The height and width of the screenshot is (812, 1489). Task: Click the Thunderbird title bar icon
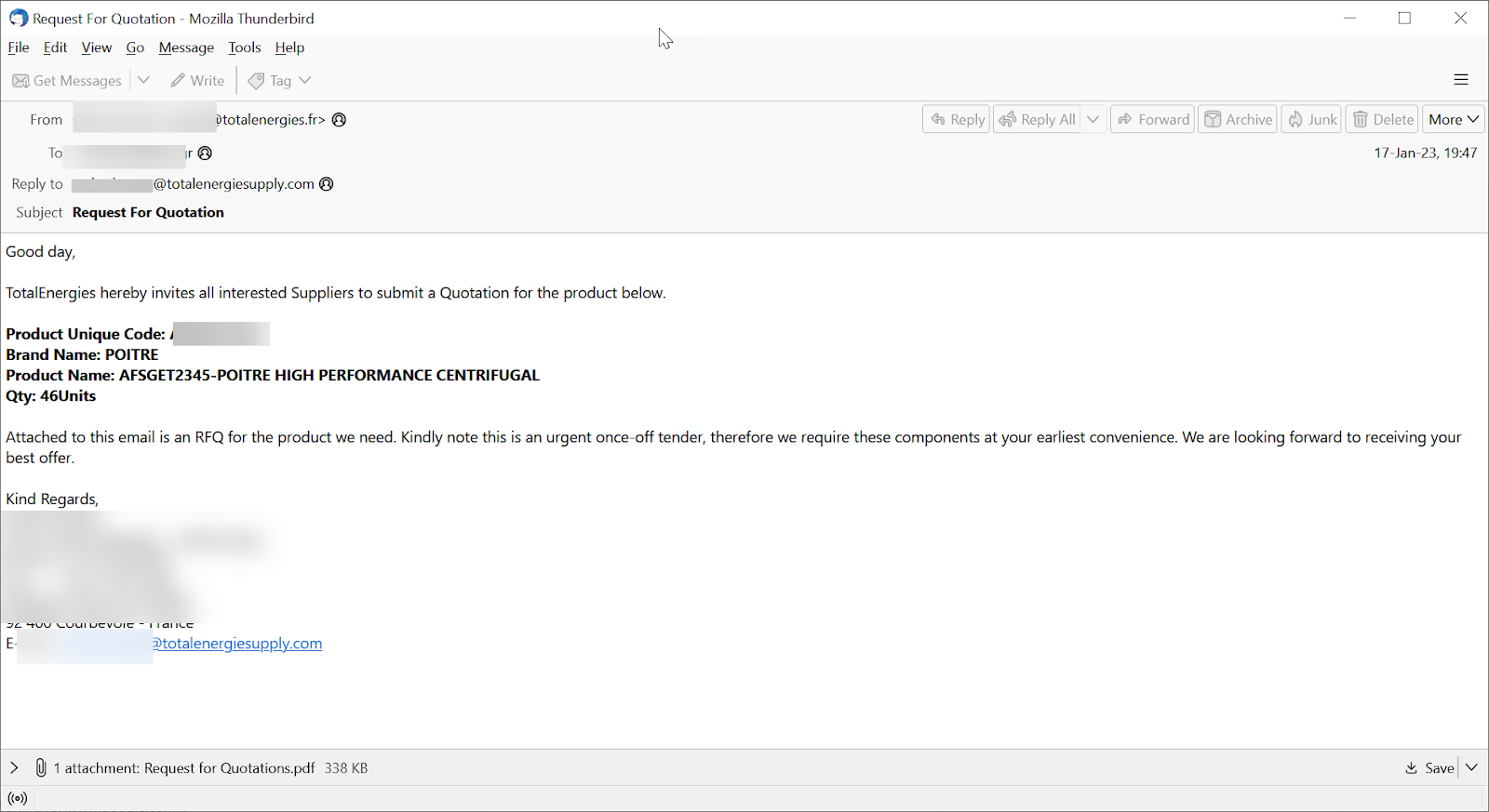click(x=19, y=19)
